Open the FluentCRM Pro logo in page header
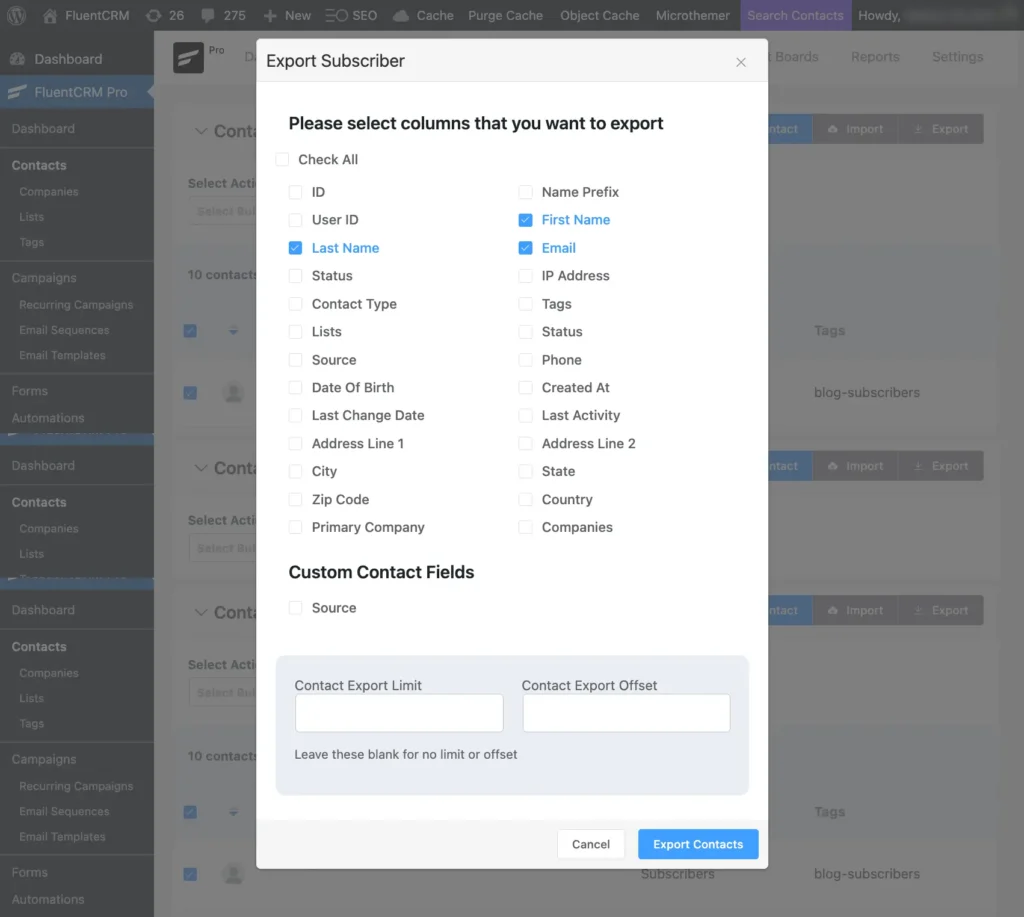The image size is (1024, 917). (x=188, y=57)
